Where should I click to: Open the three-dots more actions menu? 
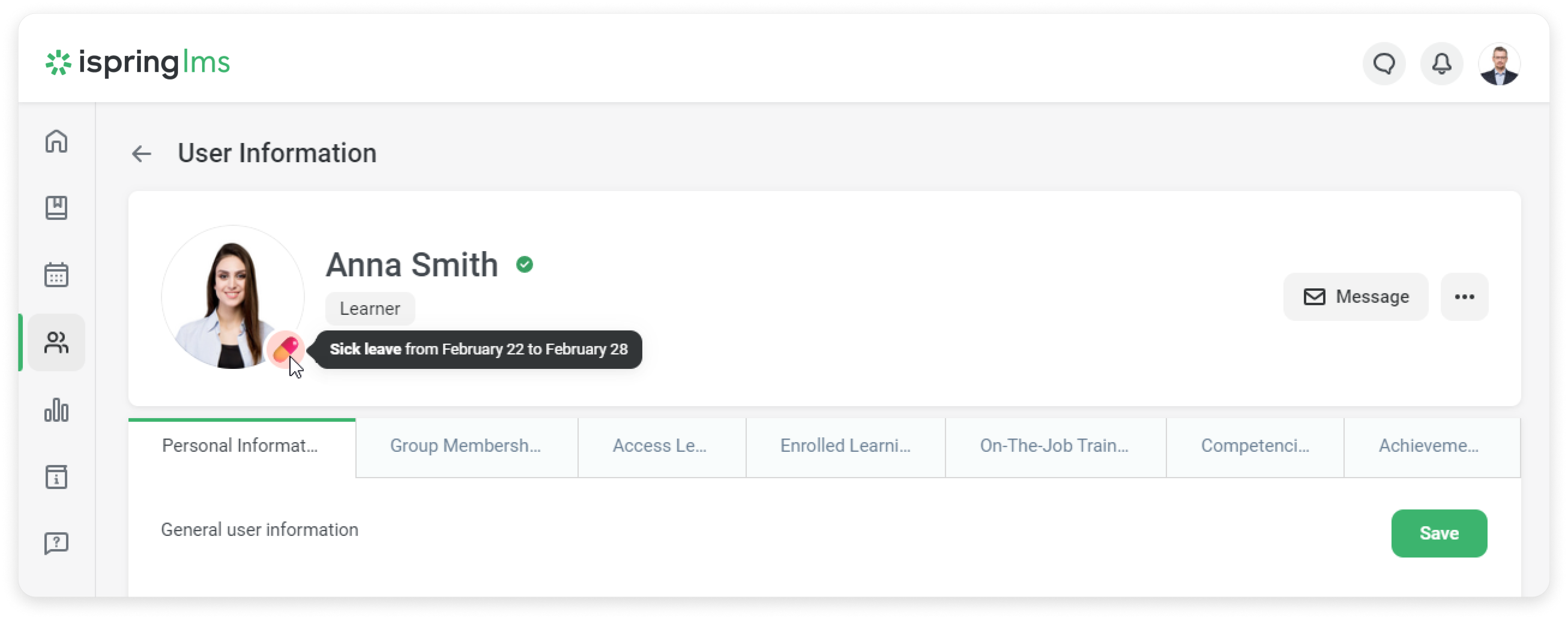1464,296
